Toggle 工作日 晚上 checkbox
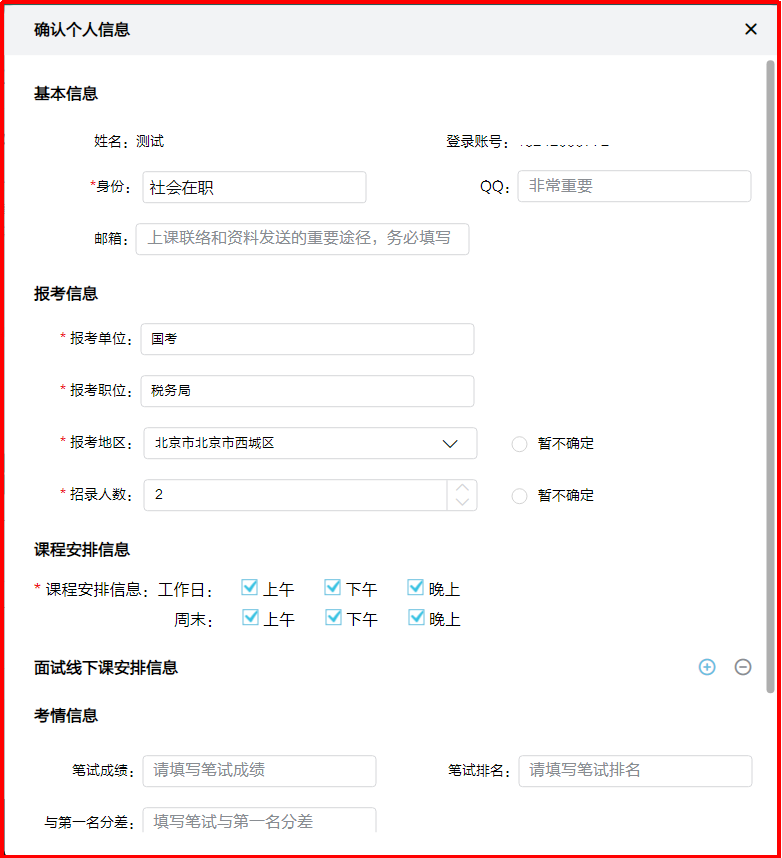 pos(416,588)
